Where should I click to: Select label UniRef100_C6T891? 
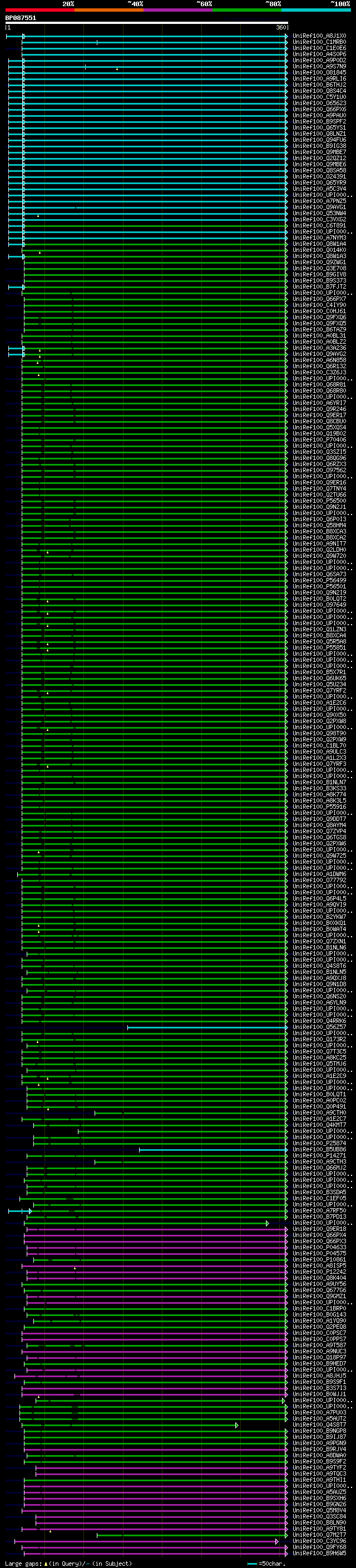click(x=319, y=225)
